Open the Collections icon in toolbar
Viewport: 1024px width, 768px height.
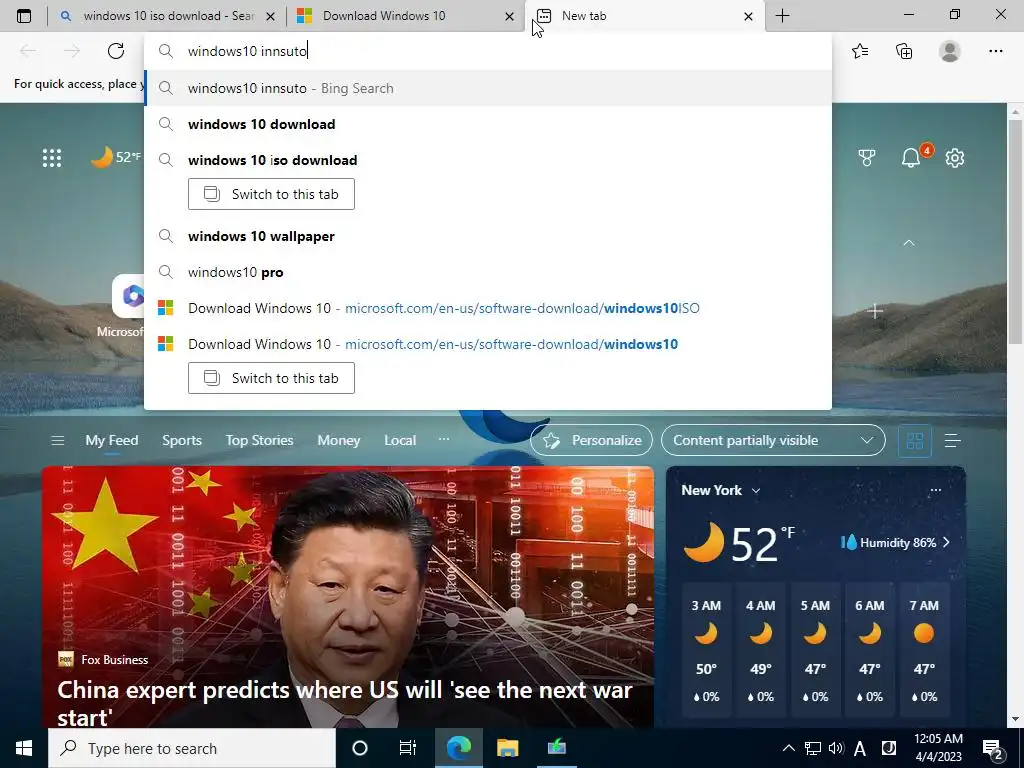904,51
